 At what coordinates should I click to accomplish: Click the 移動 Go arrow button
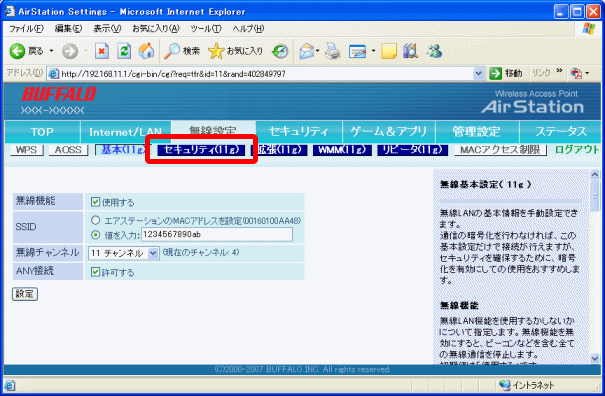[505, 73]
